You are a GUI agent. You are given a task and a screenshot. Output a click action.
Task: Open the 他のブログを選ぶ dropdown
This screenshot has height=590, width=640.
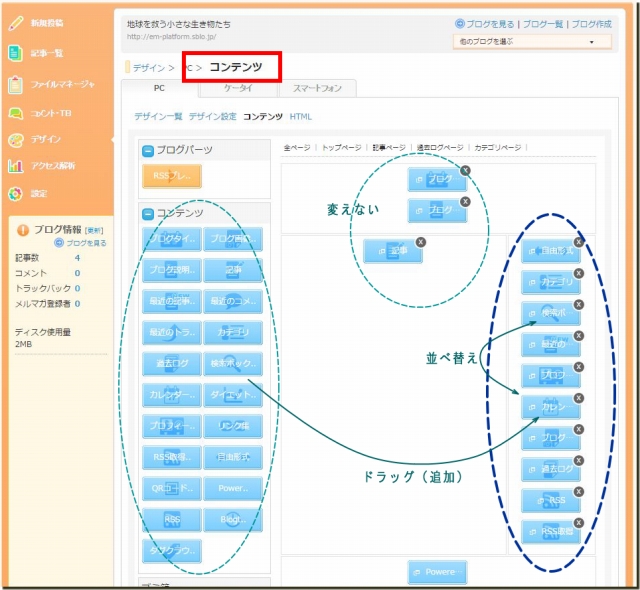(534, 42)
